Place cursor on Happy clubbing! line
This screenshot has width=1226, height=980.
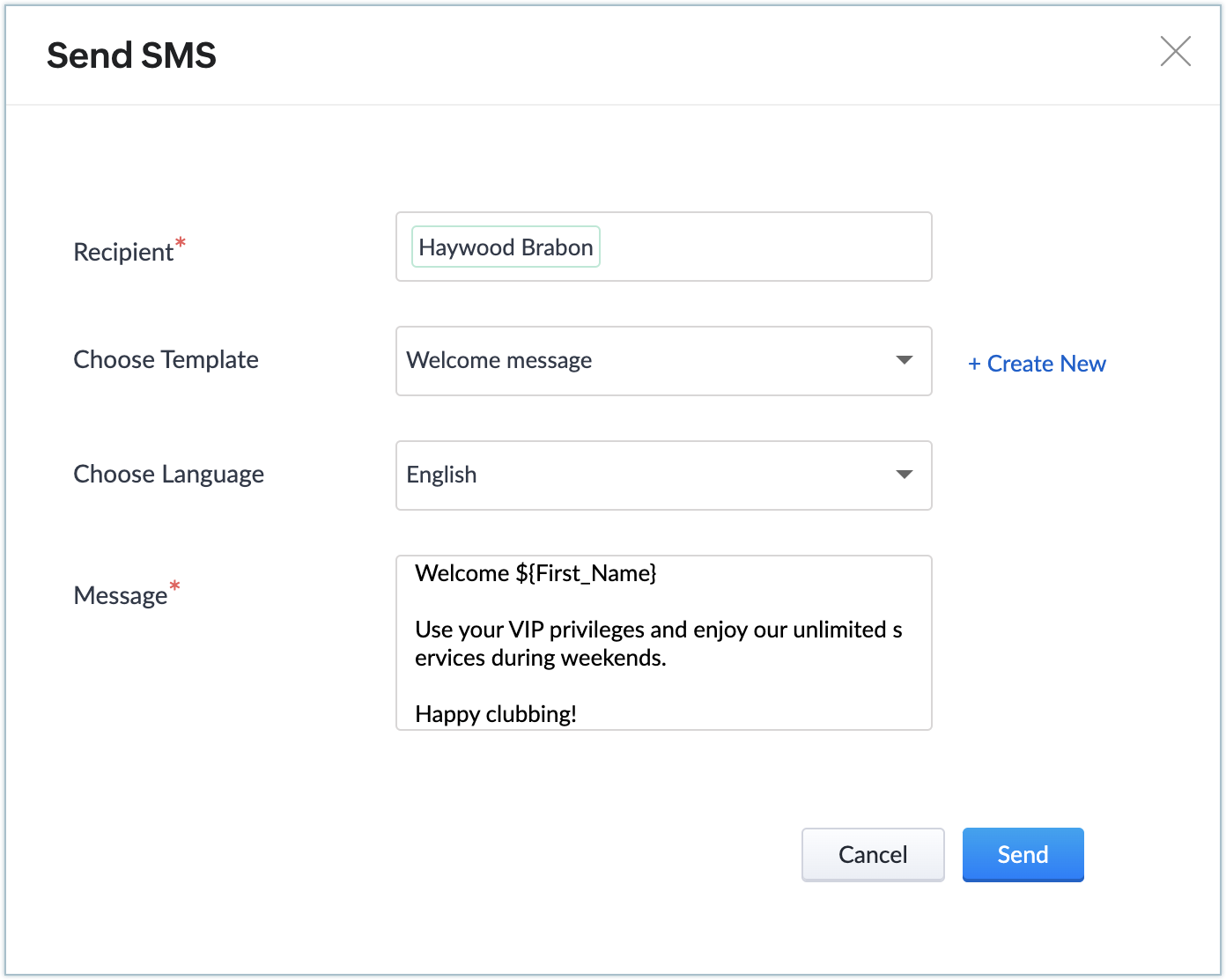[496, 714]
